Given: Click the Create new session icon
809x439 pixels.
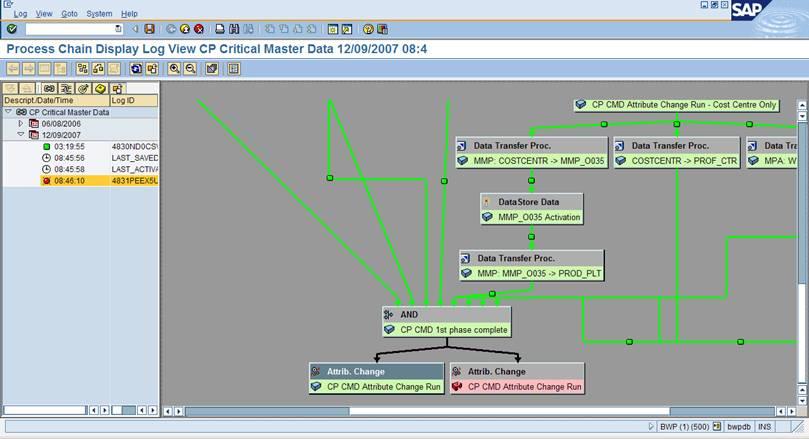Looking at the screenshot, I should (x=333, y=29).
